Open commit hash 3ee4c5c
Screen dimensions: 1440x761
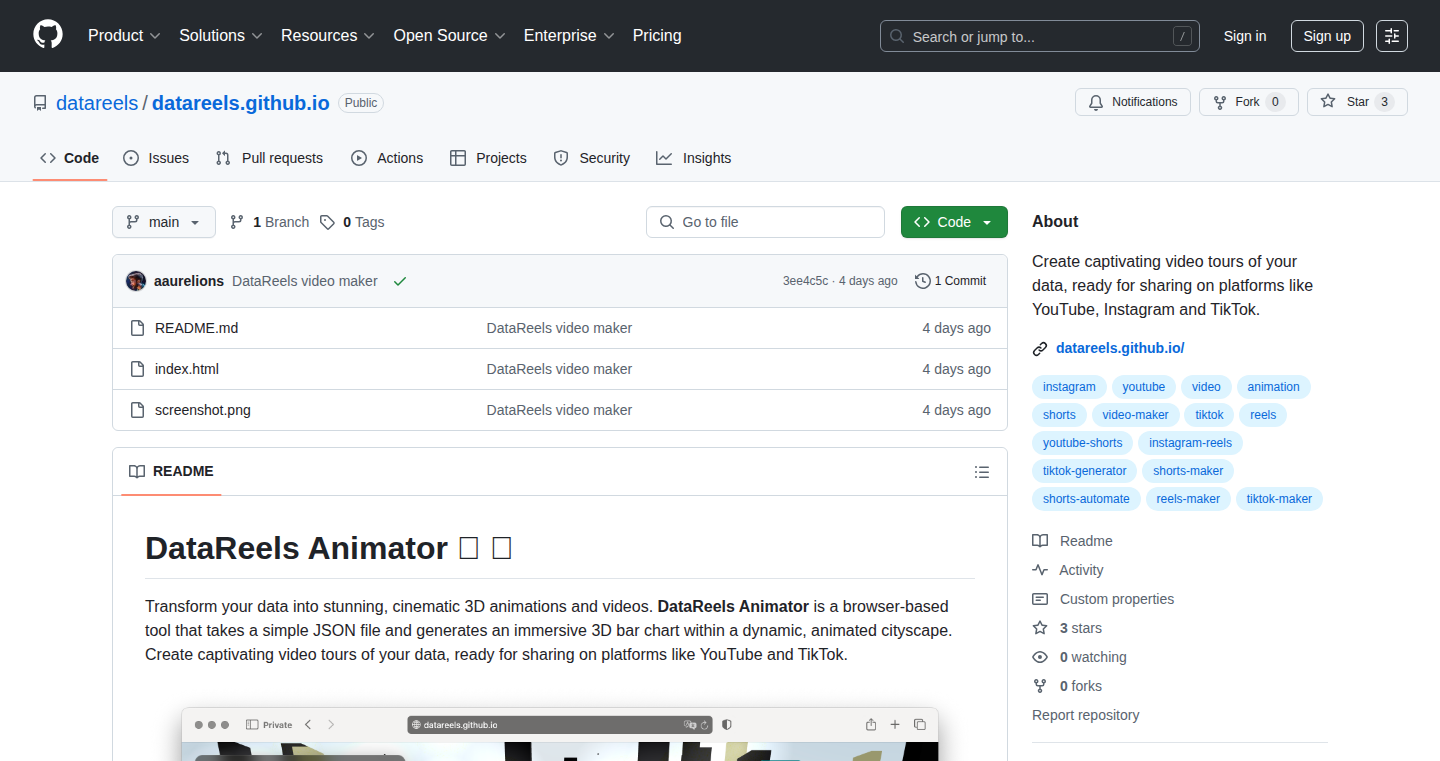(x=805, y=281)
